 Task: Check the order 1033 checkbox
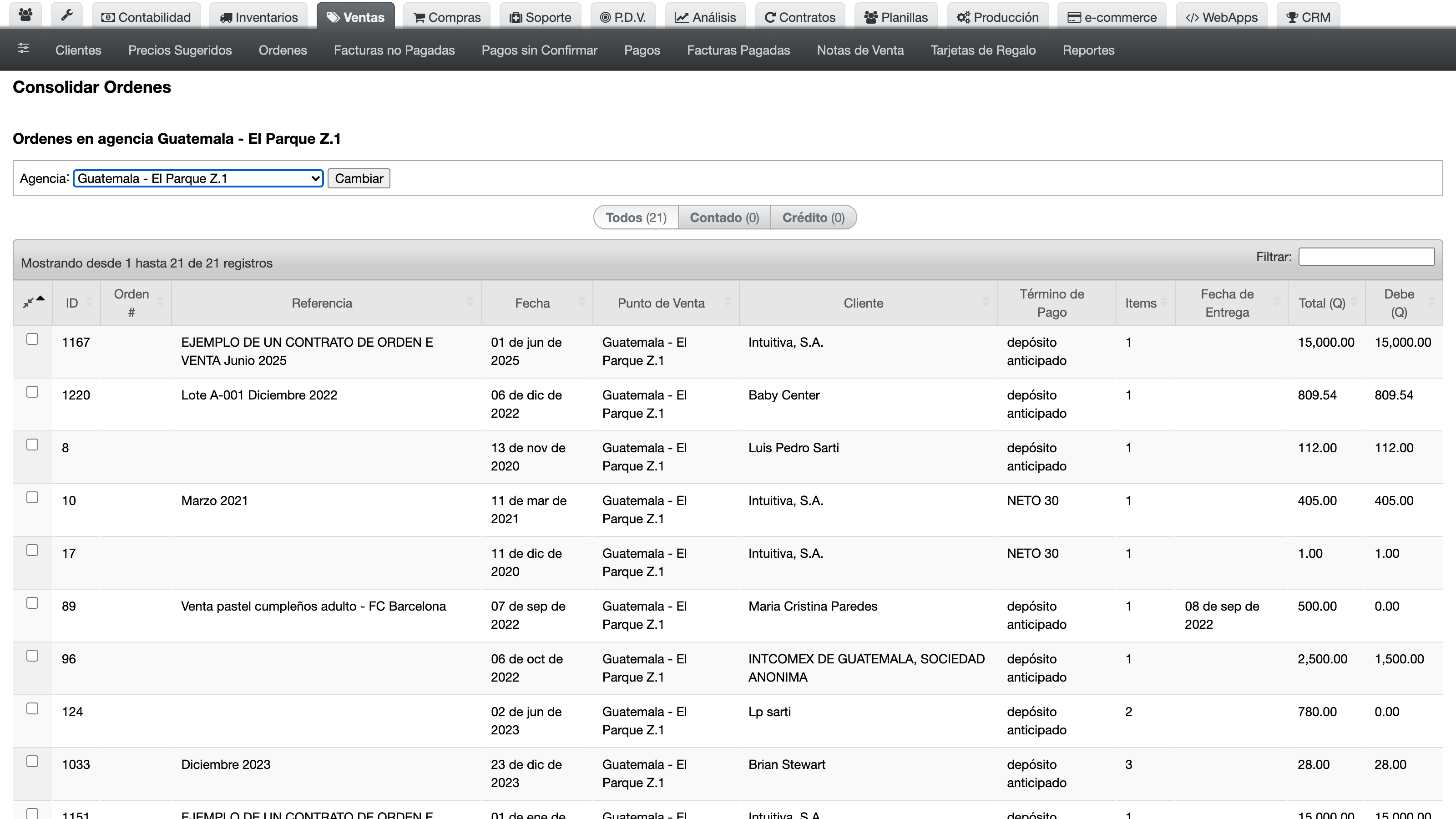coord(32,761)
